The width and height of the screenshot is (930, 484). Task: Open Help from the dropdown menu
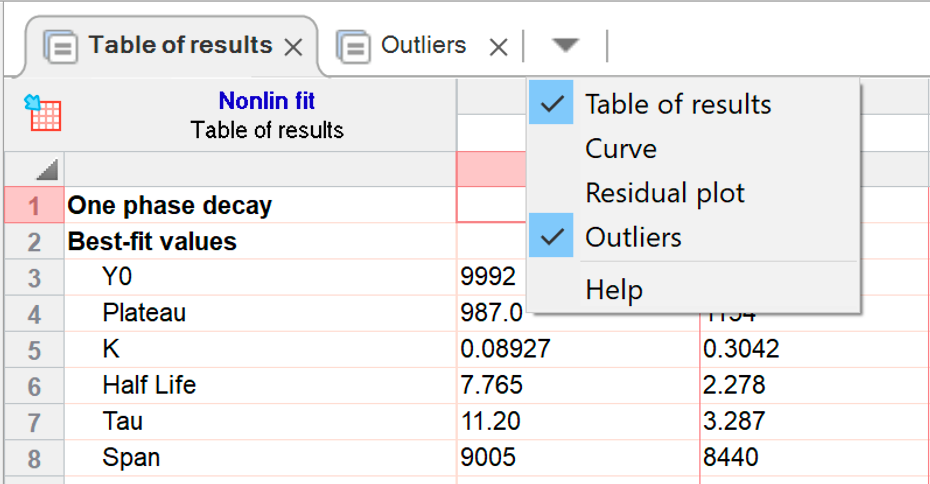coord(614,291)
